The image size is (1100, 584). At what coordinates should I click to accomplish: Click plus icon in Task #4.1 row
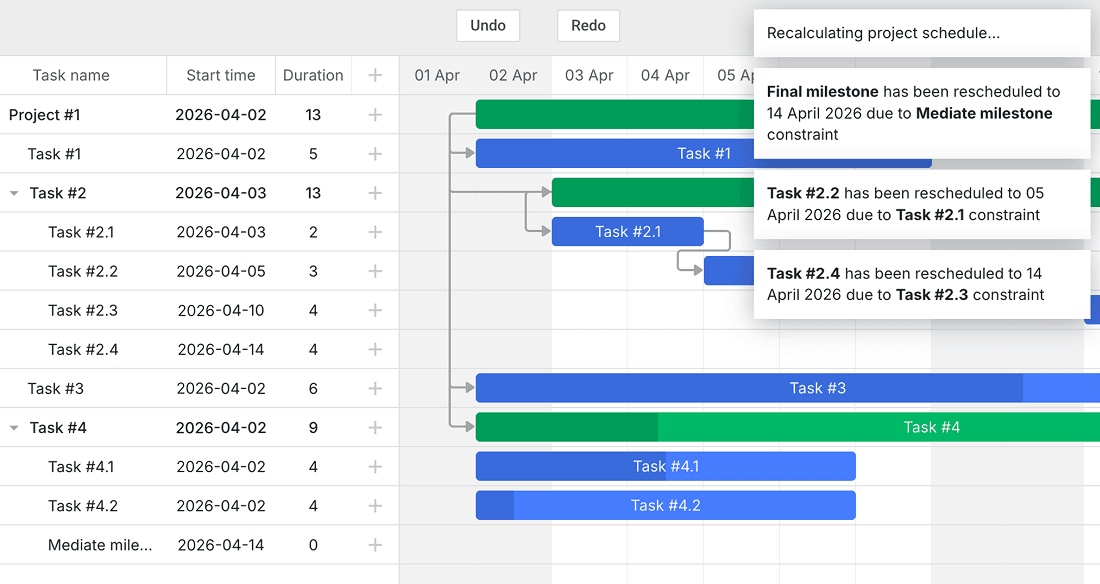coord(375,467)
